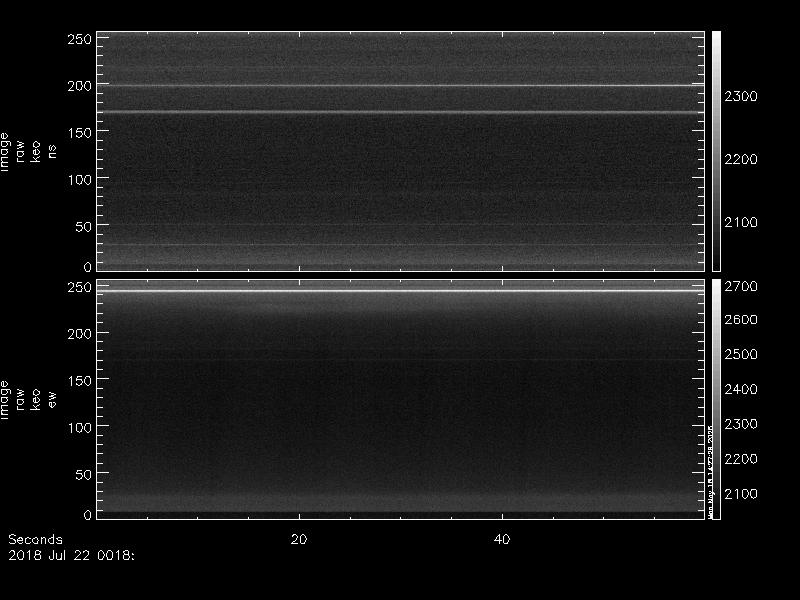Click the 40 seconds x-axis label
This screenshot has width=800, height=600.
coord(502,539)
